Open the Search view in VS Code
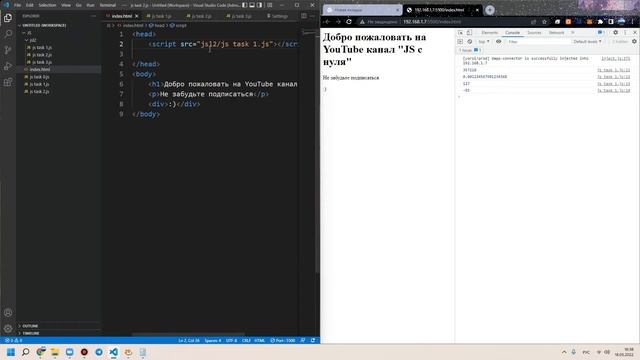The image size is (640, 360). click(8, 34)
